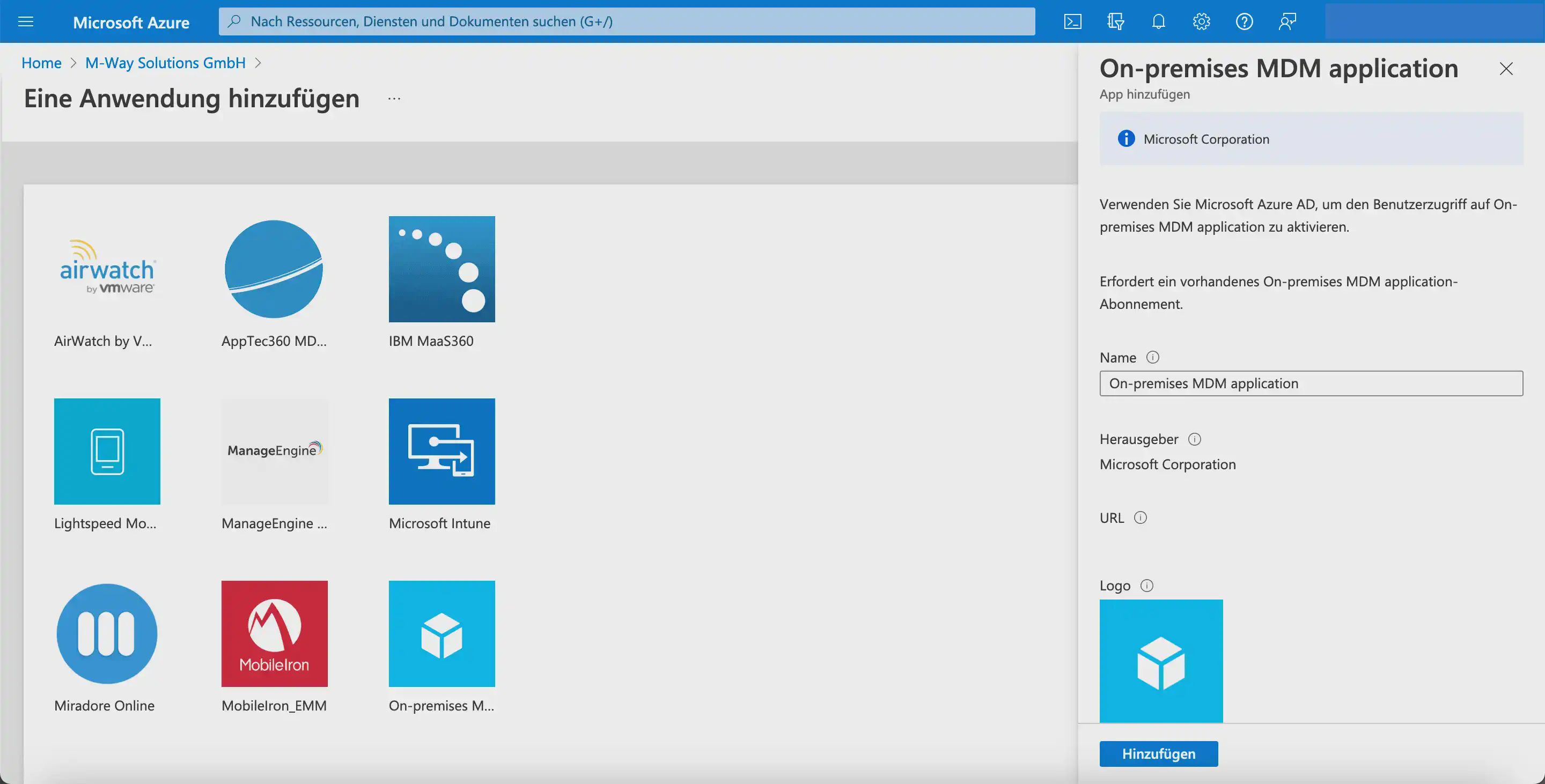This screenshot has width=1545, height=784.
Task: Click the Hinzufügen button
Action: [1159, 753]
